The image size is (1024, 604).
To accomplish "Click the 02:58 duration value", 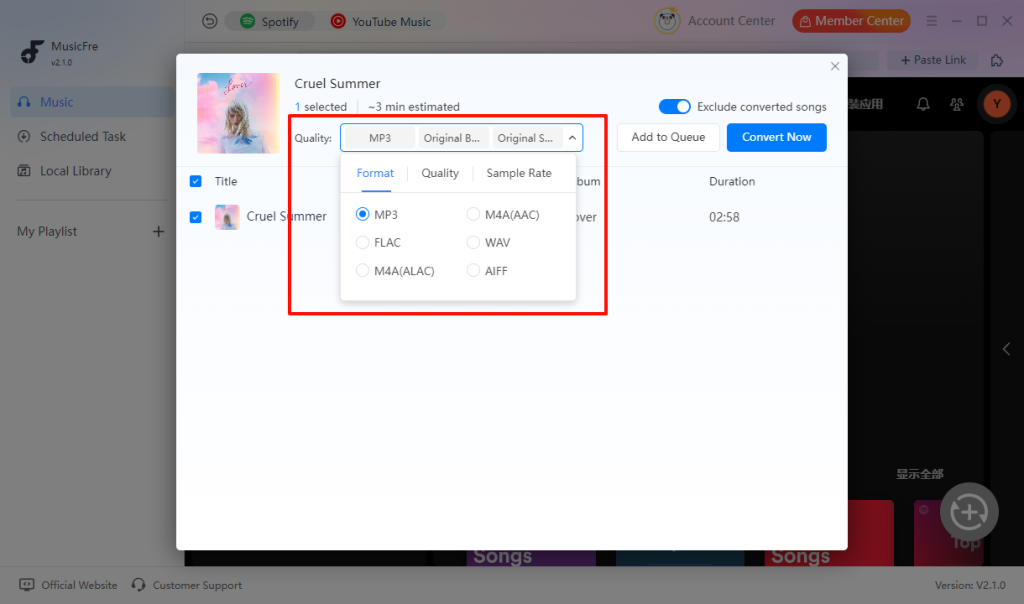I will pos(724,217).
